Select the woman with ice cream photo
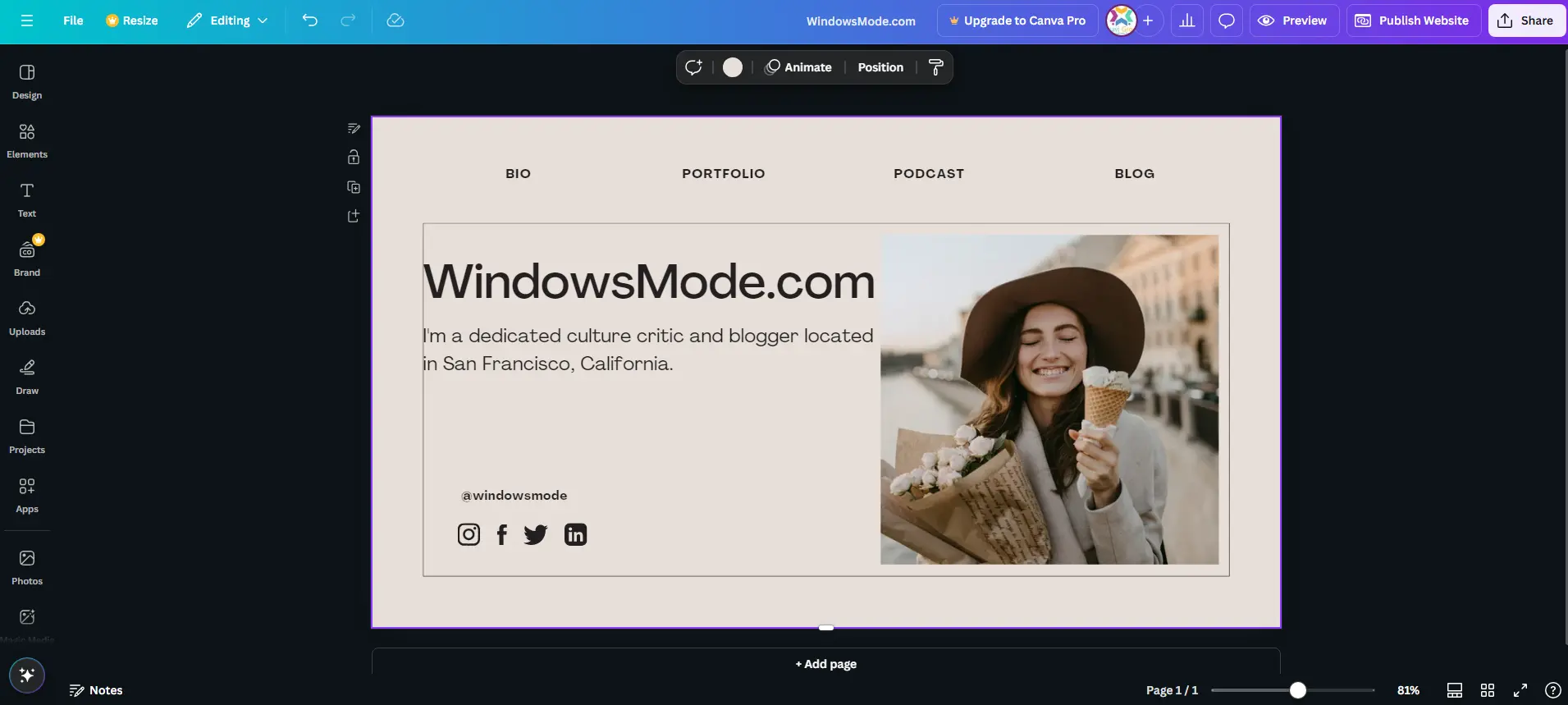The width and height of the screenshot is (1568, 705). 1049,400
